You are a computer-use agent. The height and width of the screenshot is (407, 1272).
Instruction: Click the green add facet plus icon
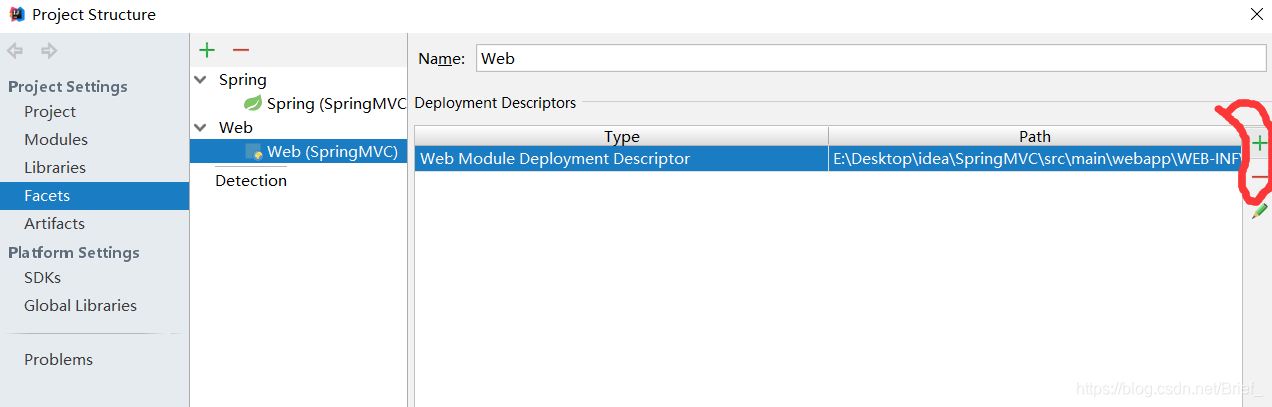tap(207, 50)
